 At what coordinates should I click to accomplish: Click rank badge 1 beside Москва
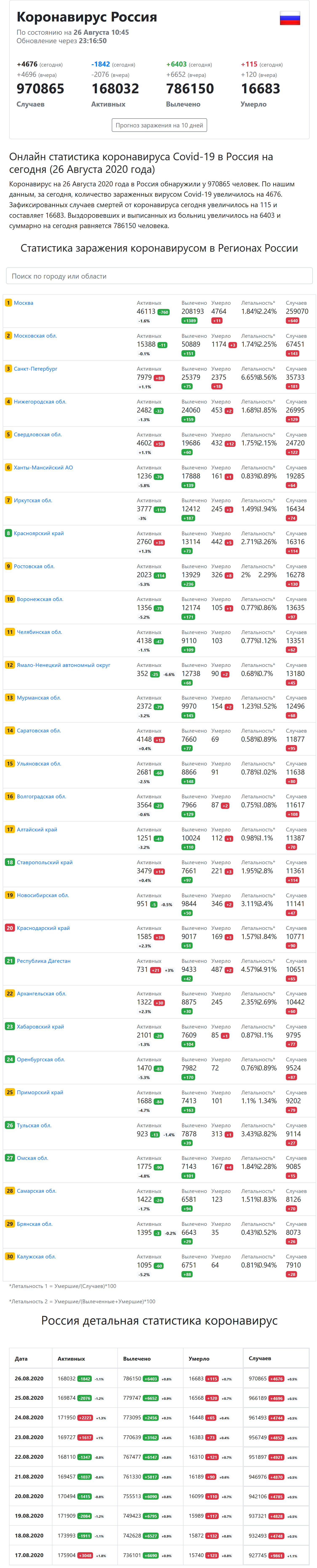click(x=8, y=303)
